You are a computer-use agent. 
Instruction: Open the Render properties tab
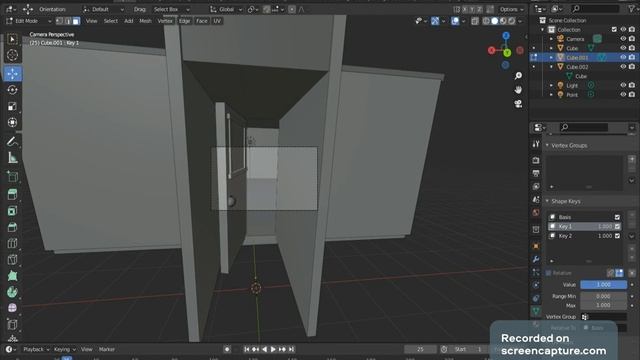click(536, 160)
